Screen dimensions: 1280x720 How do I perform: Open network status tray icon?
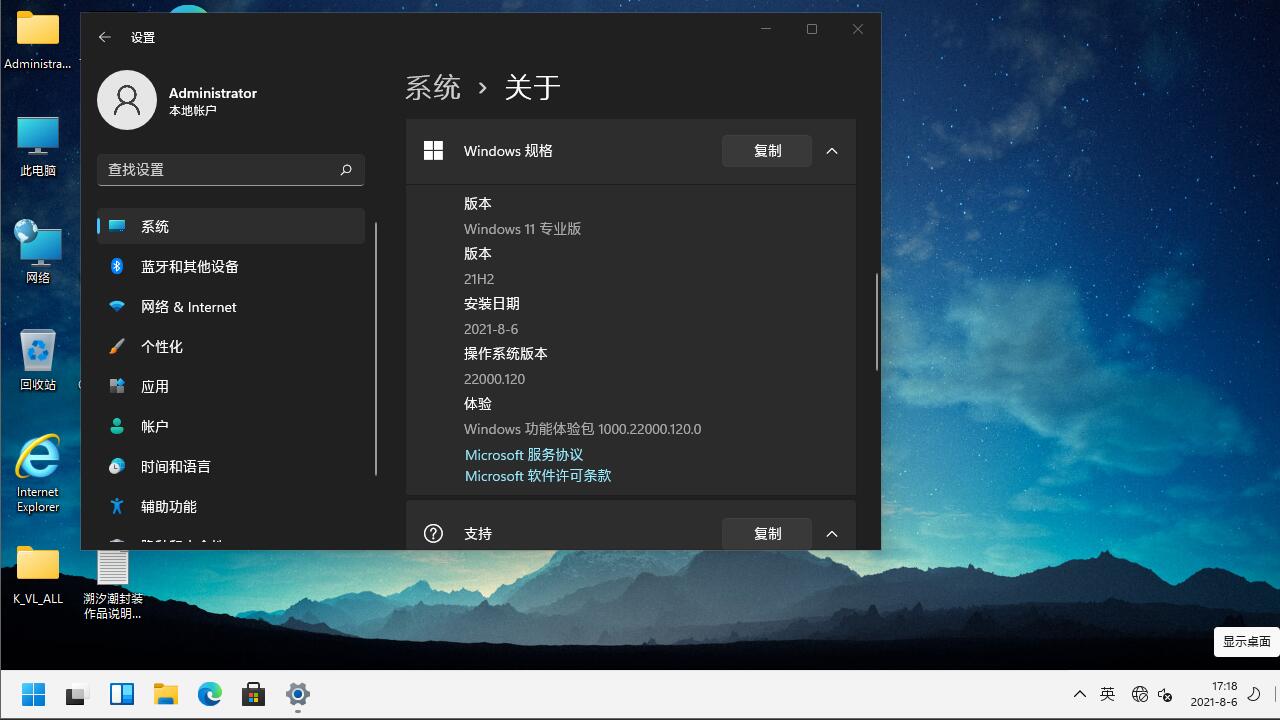click(1139, 694)
